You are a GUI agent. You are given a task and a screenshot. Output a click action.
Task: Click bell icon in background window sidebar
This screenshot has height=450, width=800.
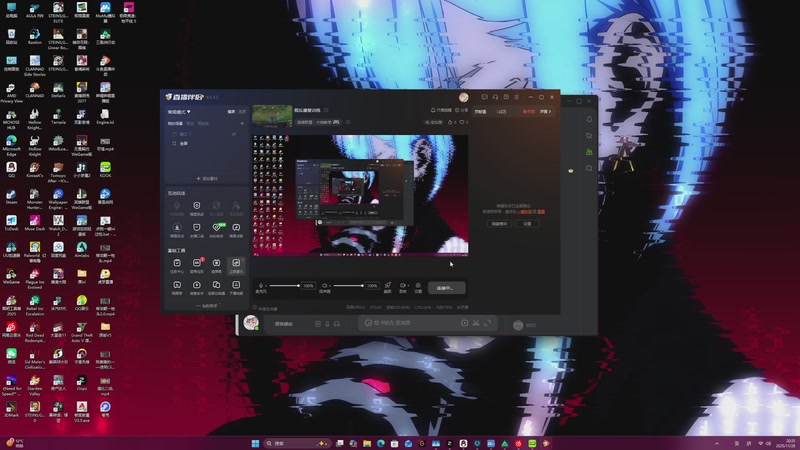click(589, 119)
